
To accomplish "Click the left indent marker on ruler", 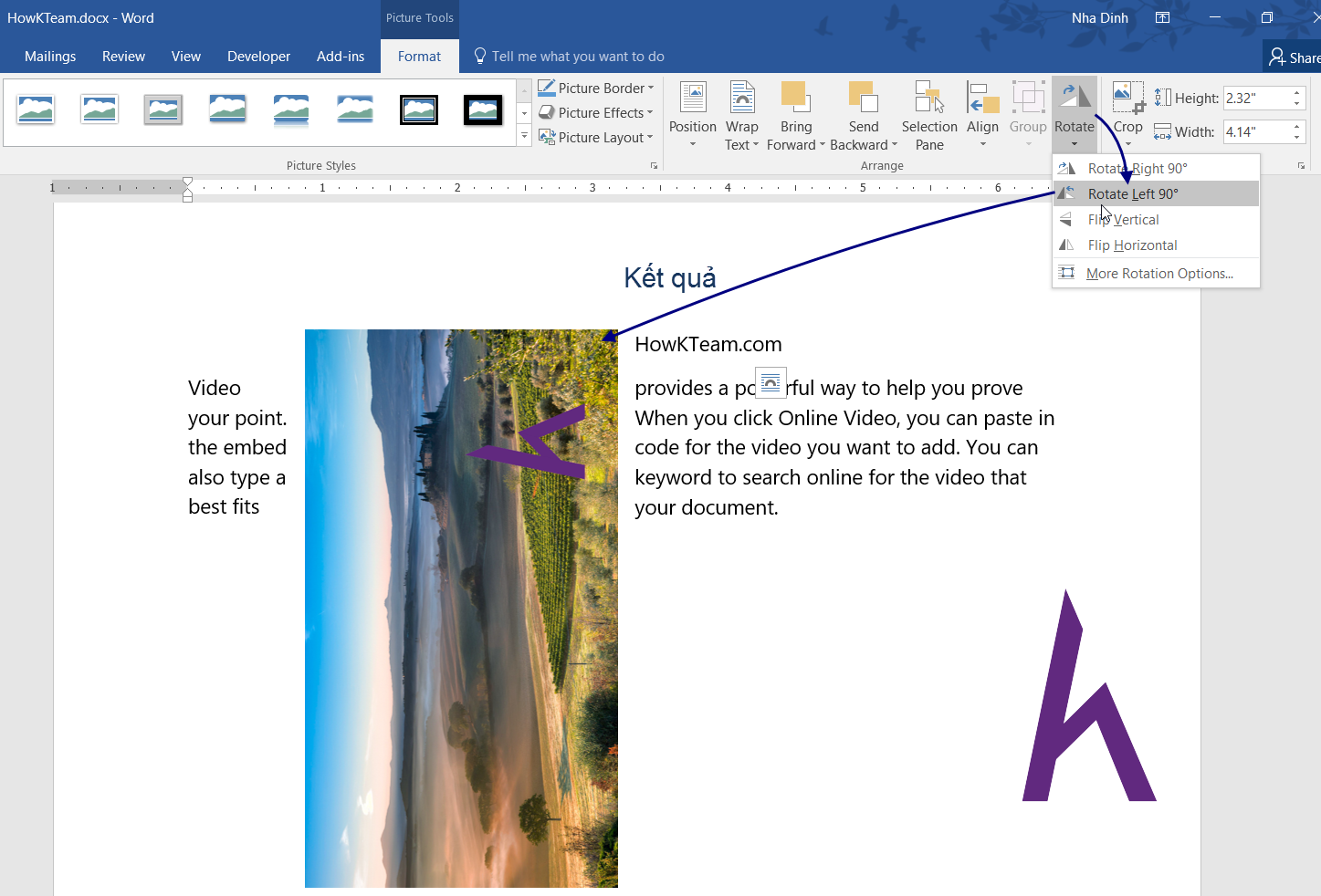I will [187, 196].
